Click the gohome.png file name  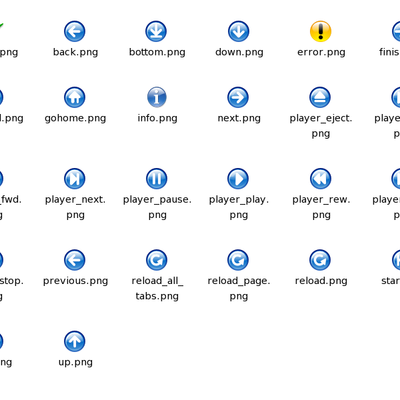(75, 118)
